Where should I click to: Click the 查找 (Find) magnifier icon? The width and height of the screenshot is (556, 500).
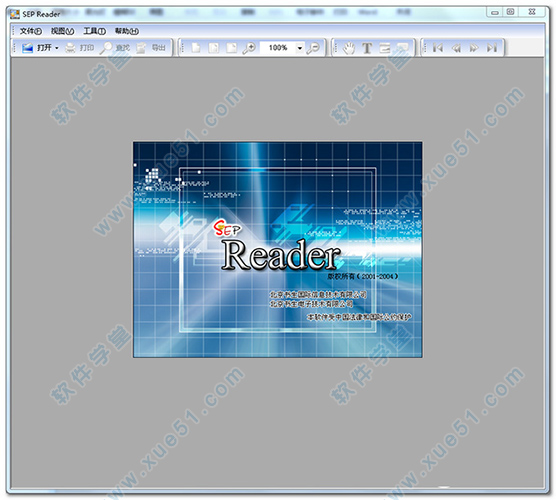pyautogui.click(x=106, y=48)
